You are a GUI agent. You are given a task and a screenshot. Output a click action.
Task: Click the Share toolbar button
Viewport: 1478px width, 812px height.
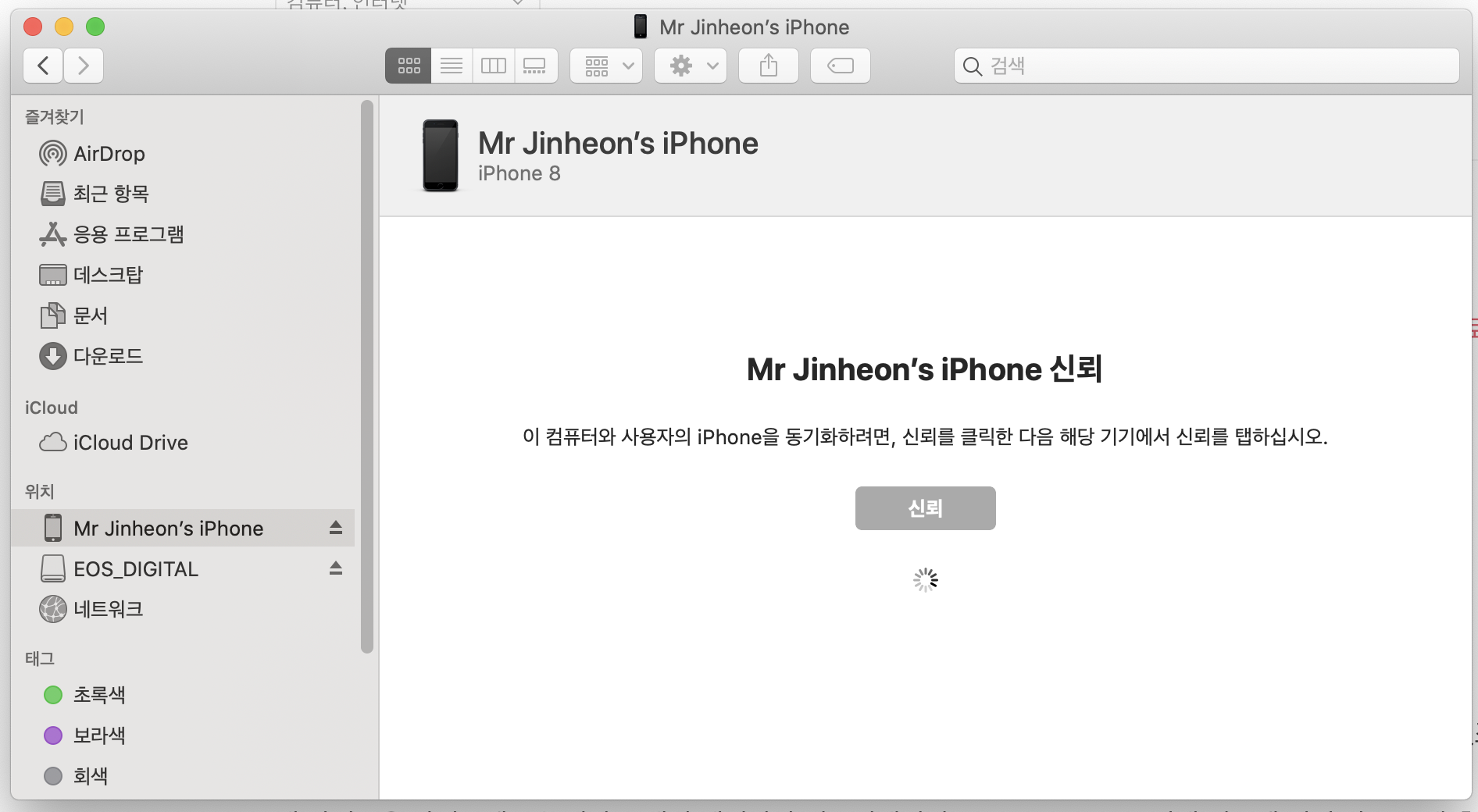[769, 66]
